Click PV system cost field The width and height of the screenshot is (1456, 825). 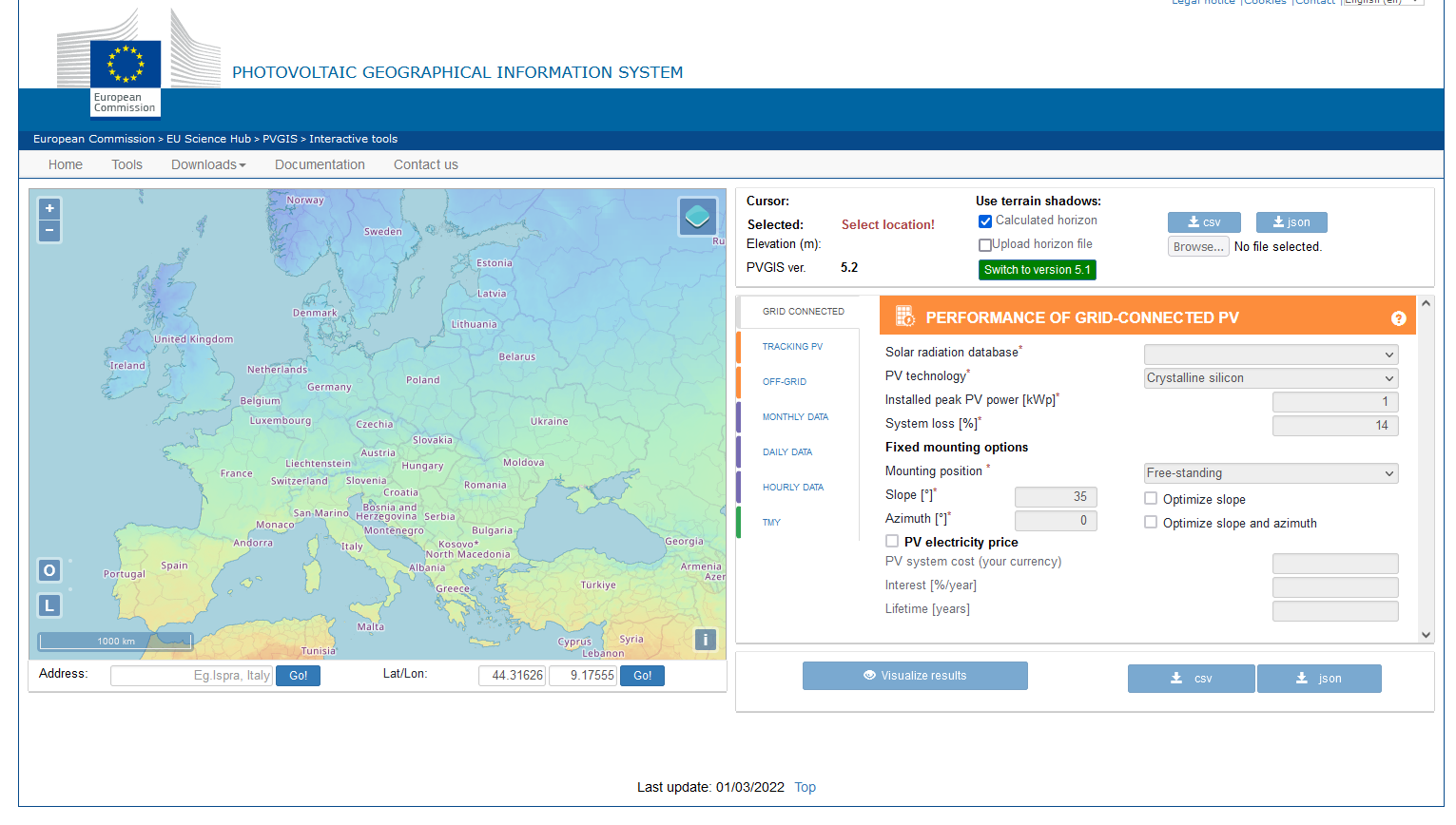pyautogui.click(x=1335, y=564)
